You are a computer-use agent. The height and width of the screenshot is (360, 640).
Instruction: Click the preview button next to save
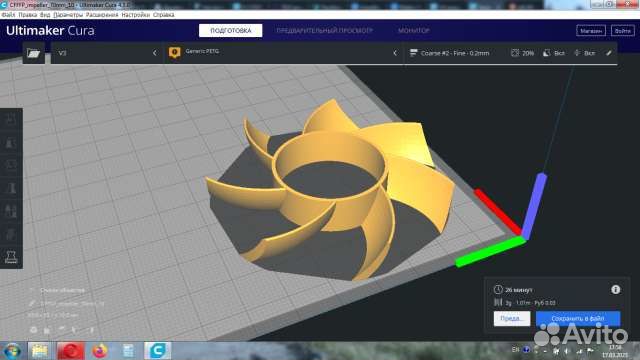tap(512, 318)
